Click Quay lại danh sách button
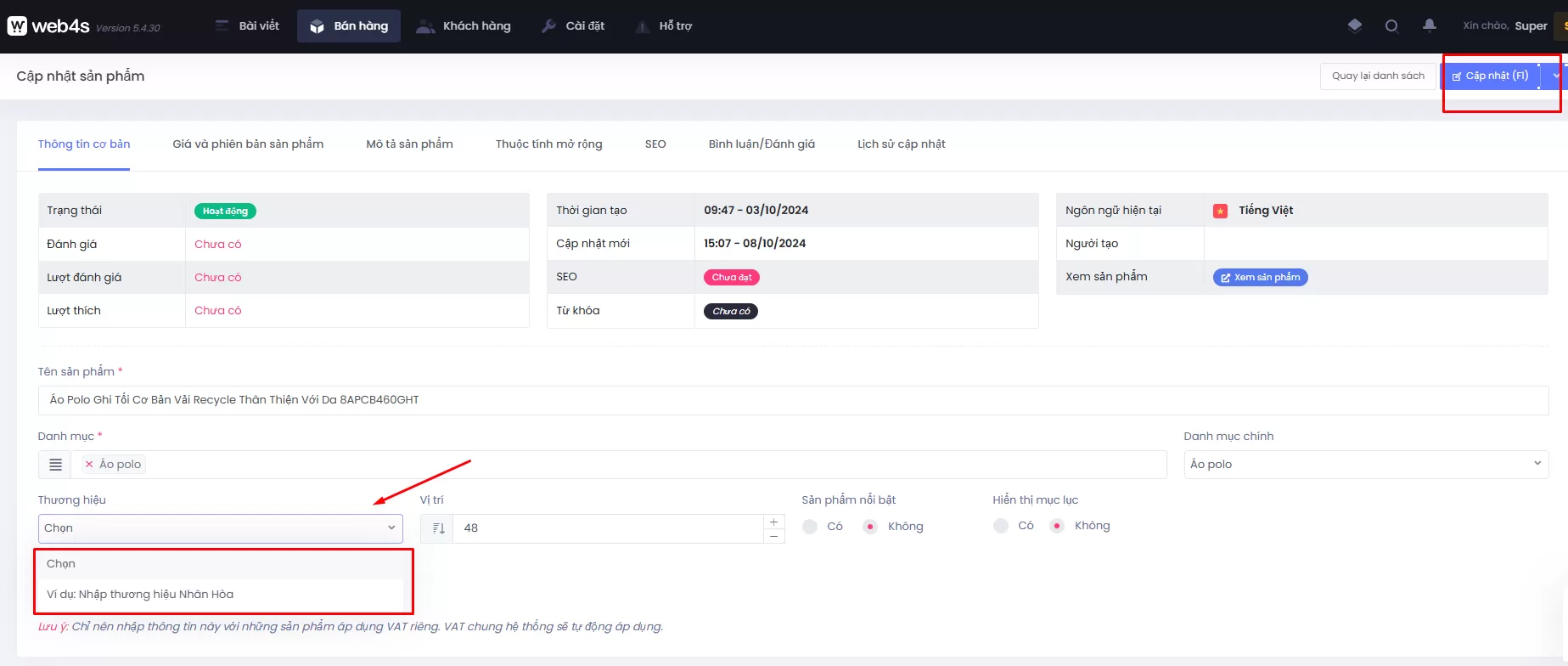 tap(1377, 76)
